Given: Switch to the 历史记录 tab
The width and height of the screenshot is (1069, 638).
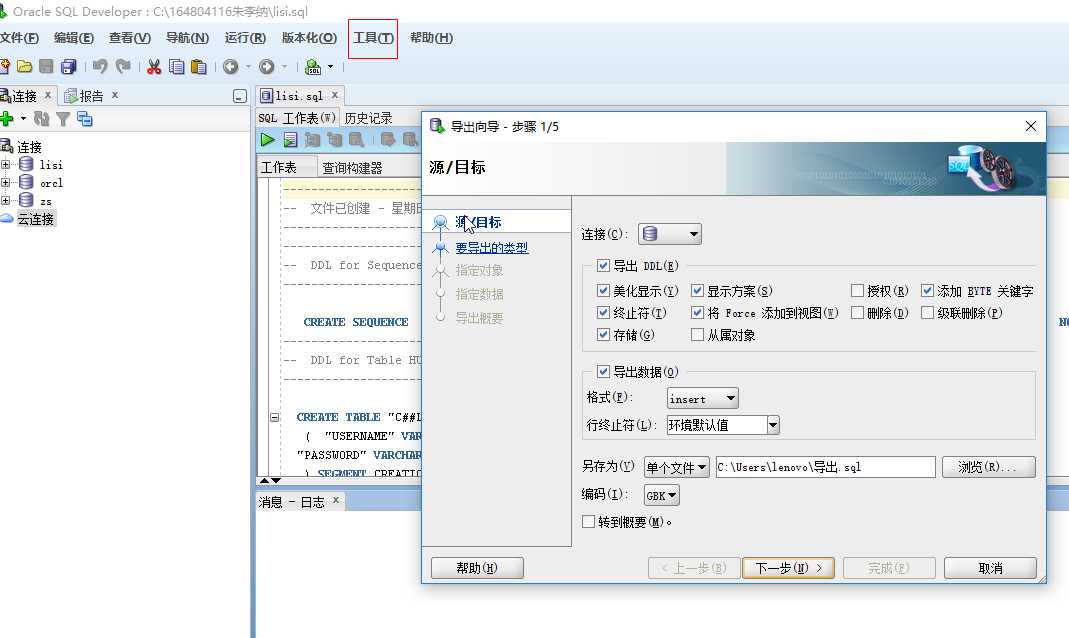Looking at the screenshot, I should click(368, 118).
